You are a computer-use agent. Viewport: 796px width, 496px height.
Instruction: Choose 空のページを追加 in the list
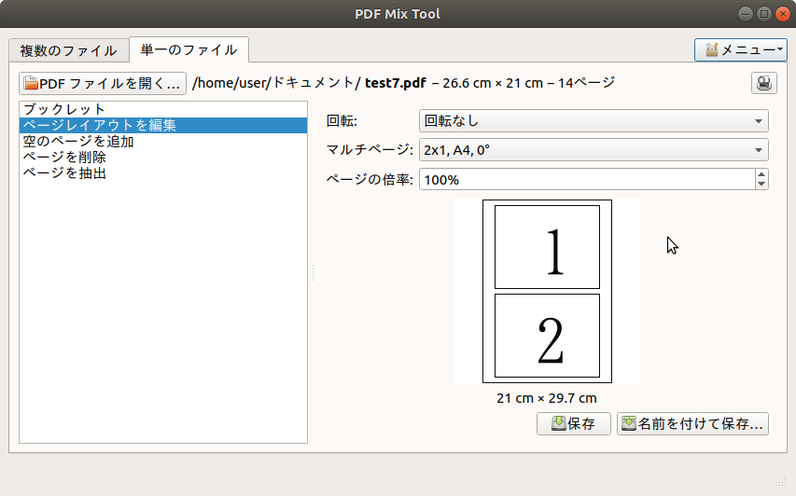coord(163,141)
